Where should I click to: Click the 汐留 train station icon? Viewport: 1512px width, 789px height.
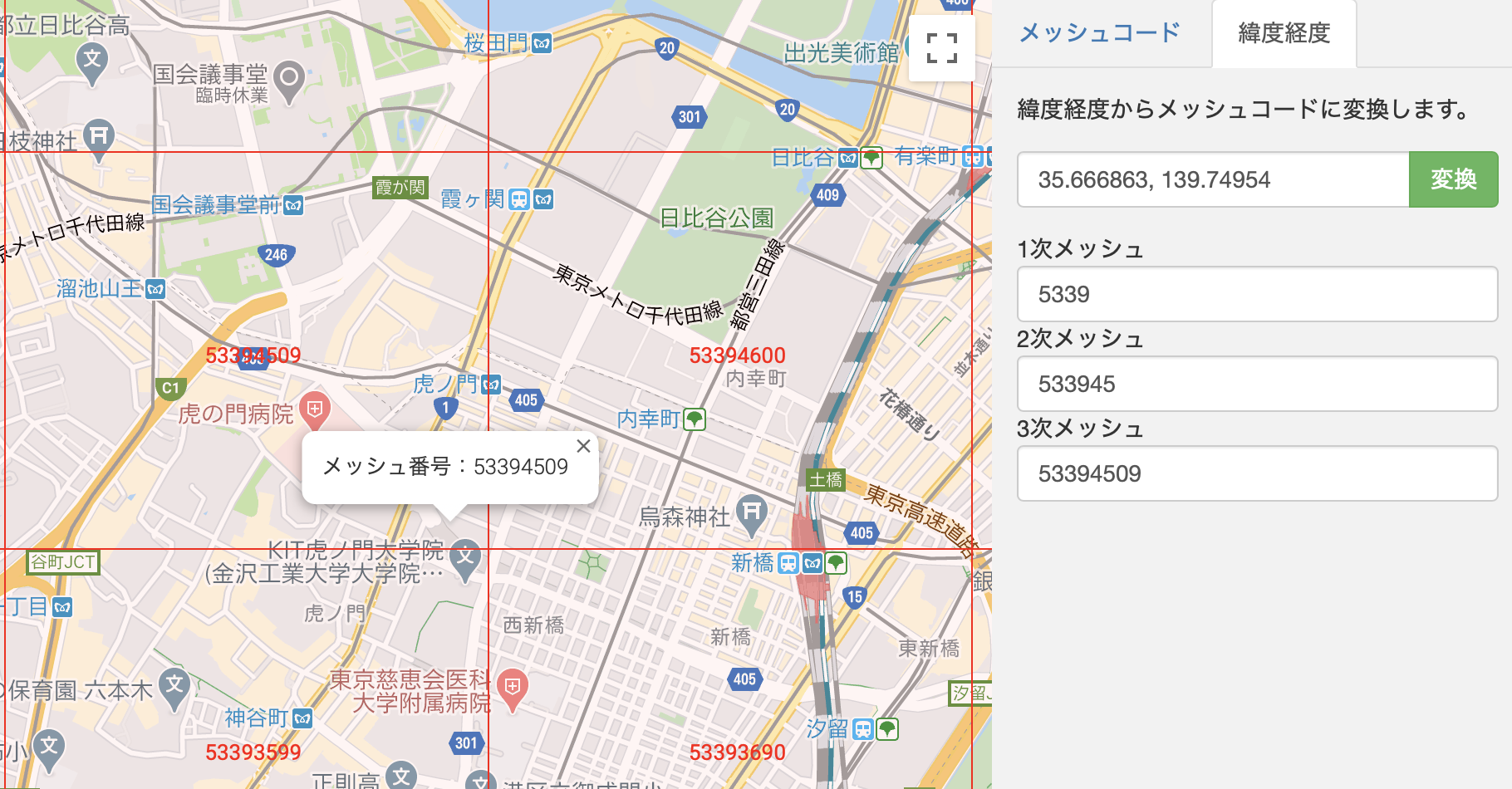coord(864,729)
